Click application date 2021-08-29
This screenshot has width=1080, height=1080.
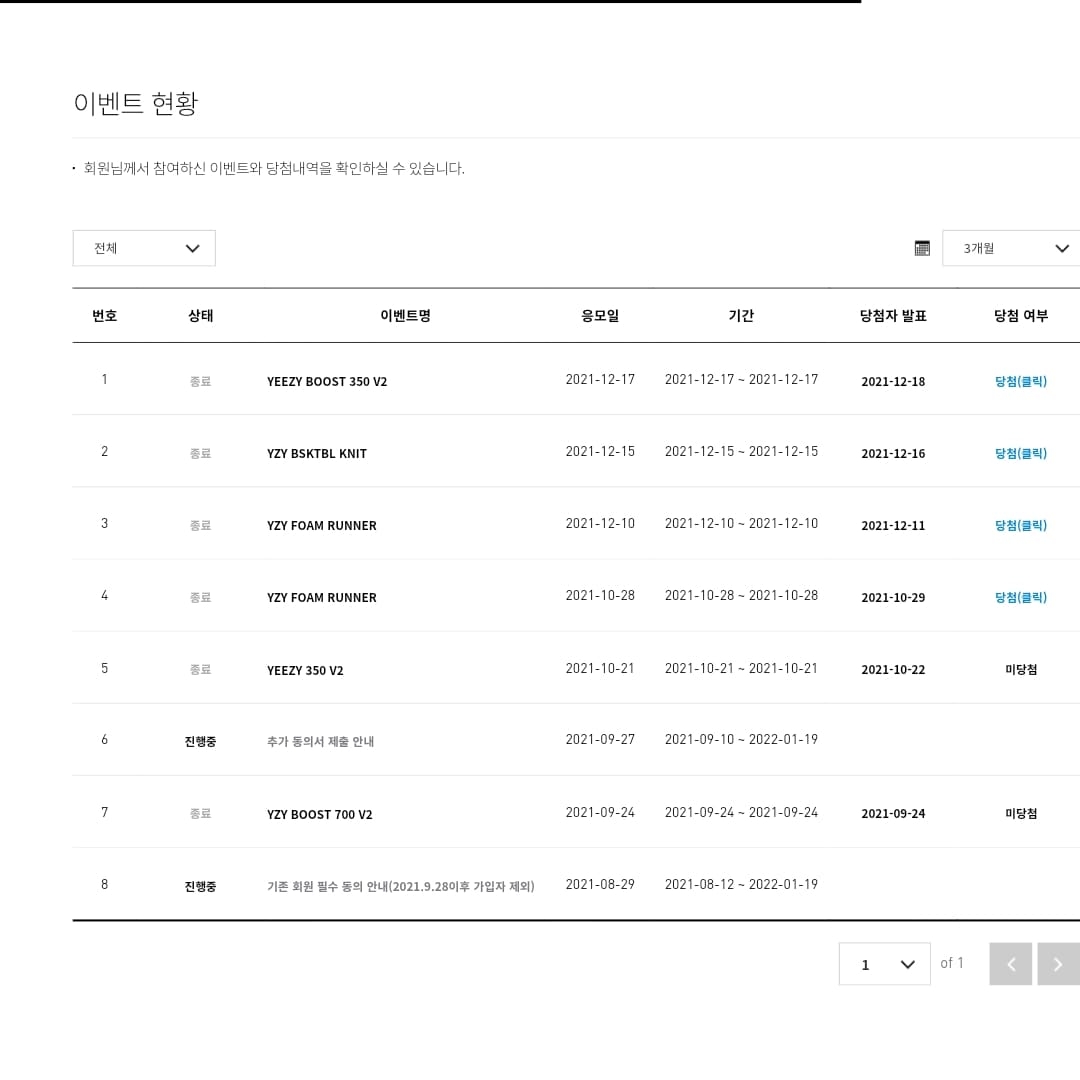tap(600, 884)
